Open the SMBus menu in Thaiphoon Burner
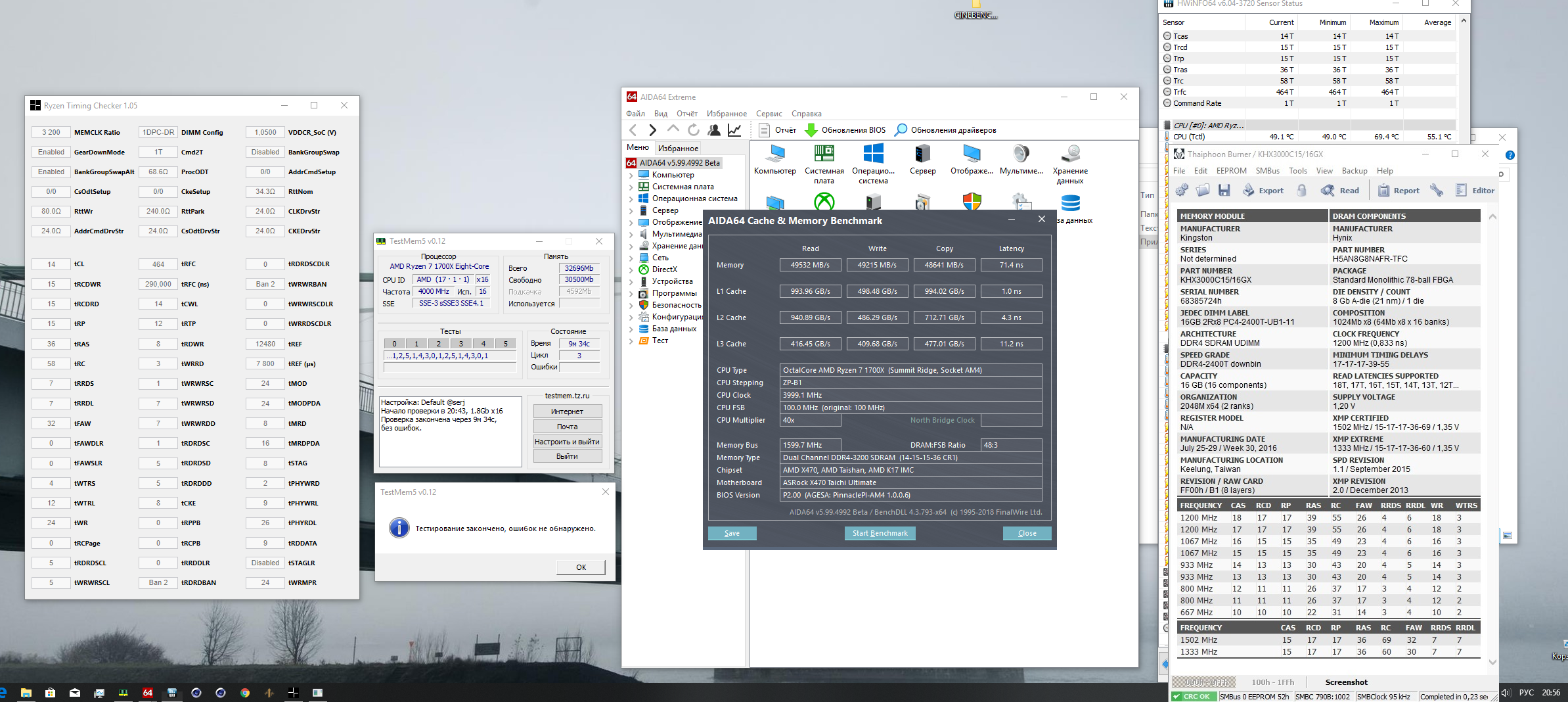 [x=1267, y=171]
